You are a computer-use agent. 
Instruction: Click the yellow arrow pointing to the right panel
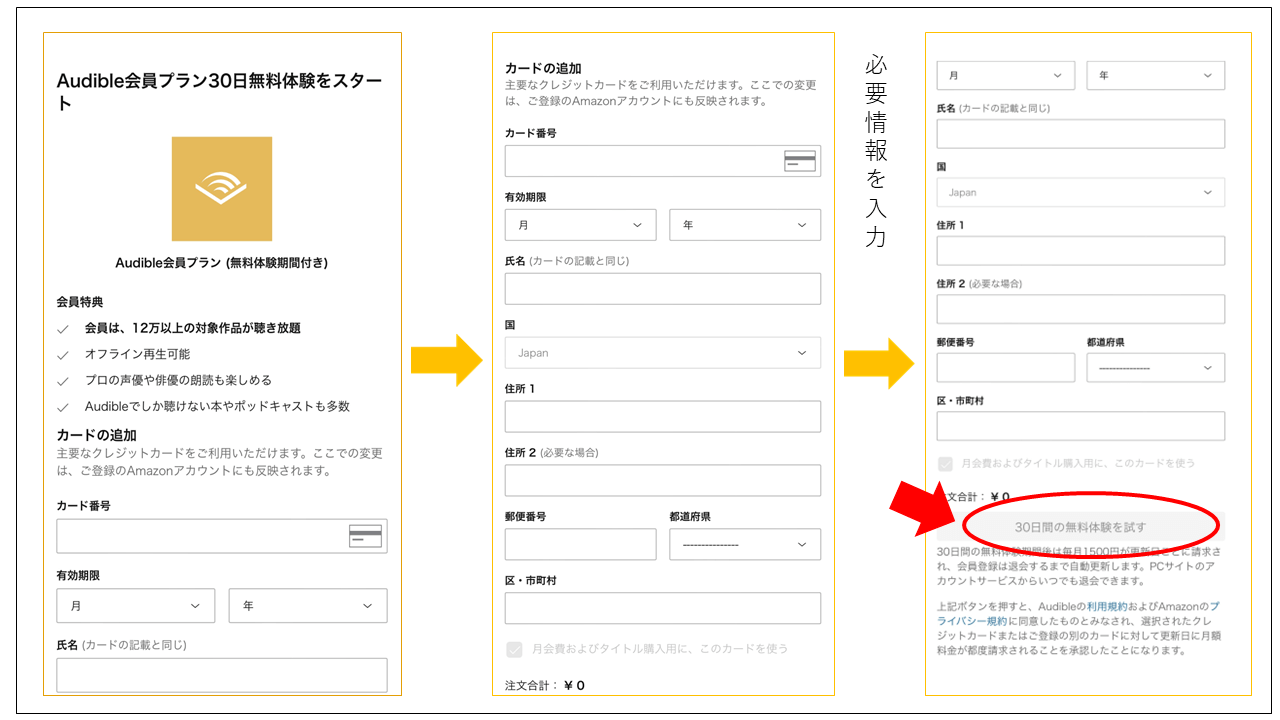(878, 363)
